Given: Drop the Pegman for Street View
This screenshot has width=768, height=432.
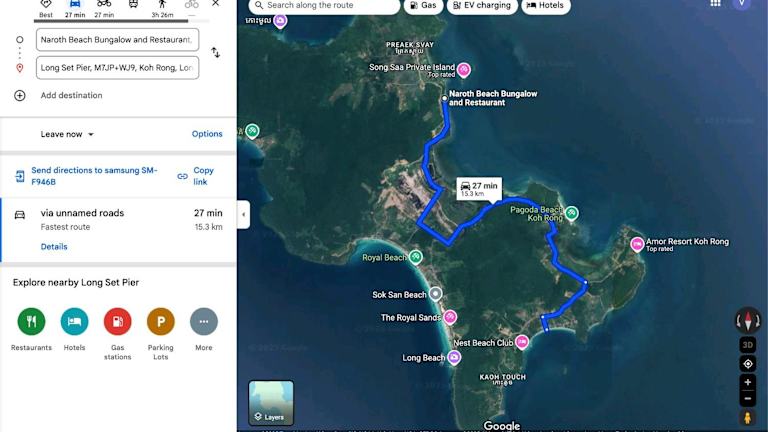Looking at the screenshot, I should pos(747,417).
